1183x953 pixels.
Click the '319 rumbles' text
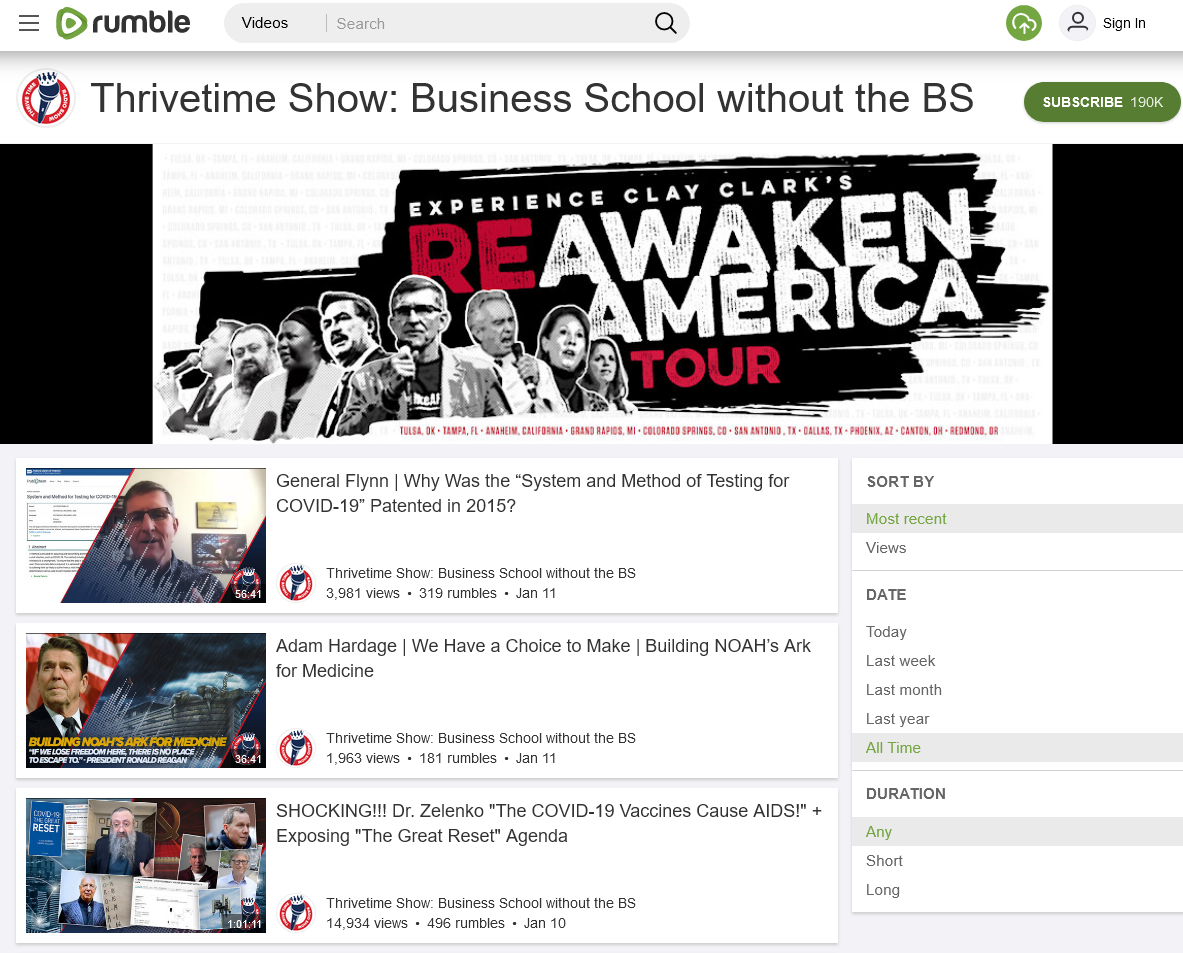point(458,594)
